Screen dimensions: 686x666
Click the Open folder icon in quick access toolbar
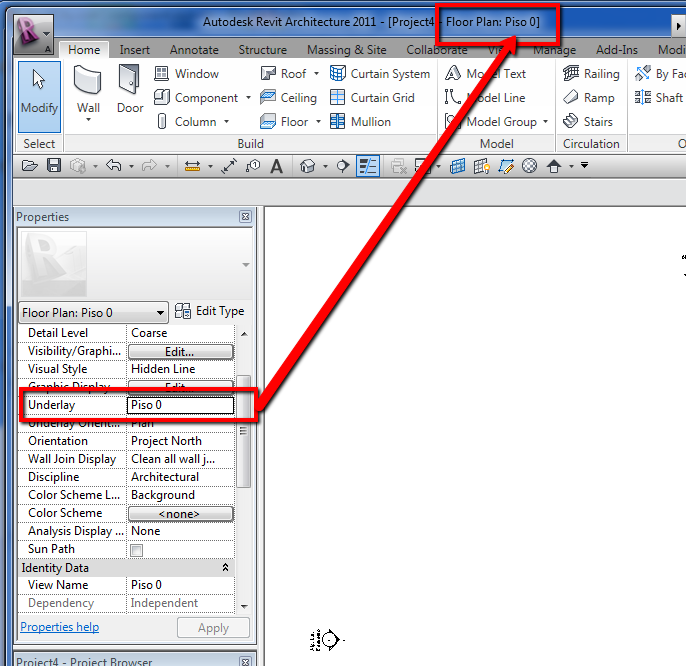29,166
